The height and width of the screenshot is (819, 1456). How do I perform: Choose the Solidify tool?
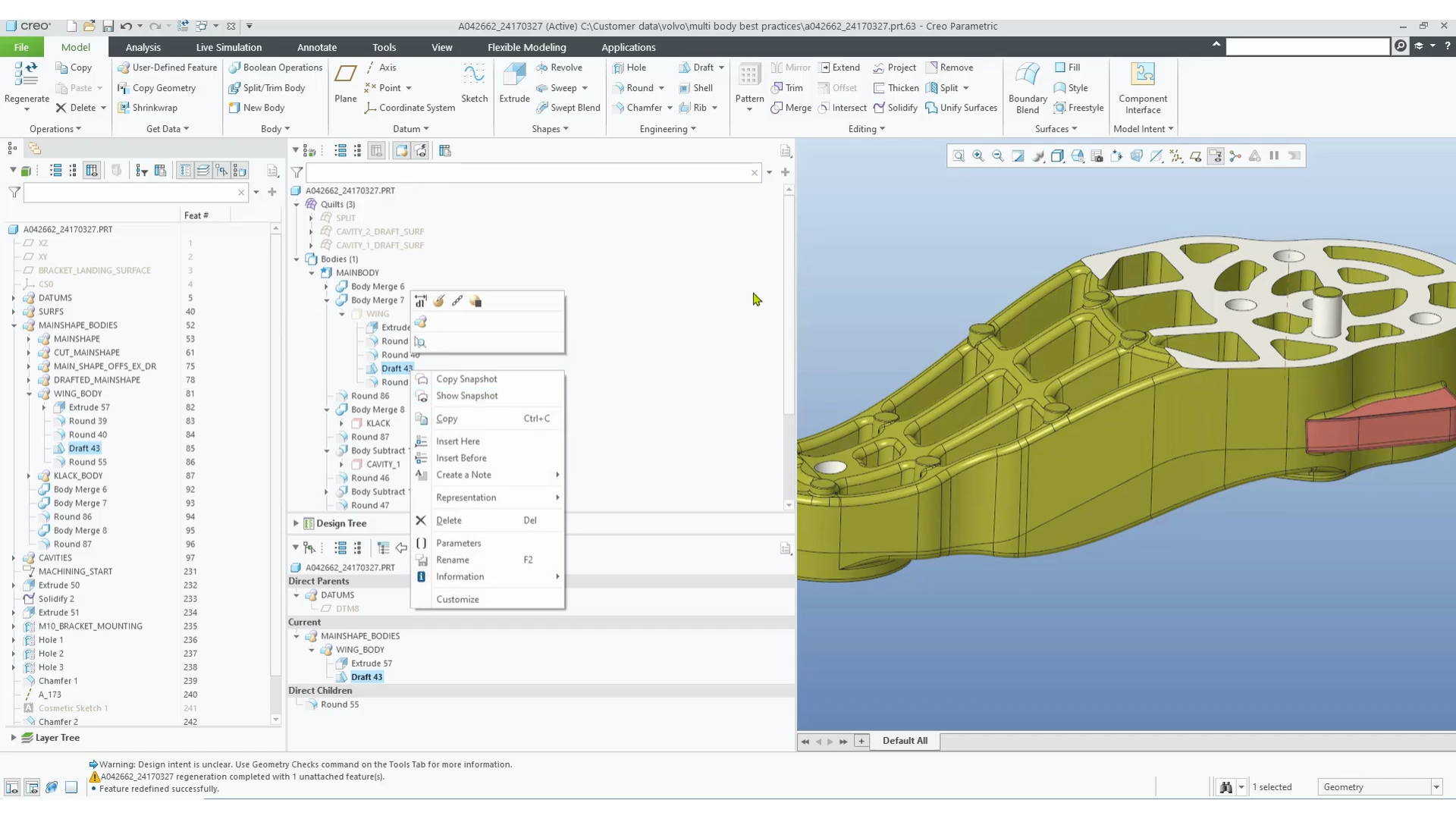(895, 108)
